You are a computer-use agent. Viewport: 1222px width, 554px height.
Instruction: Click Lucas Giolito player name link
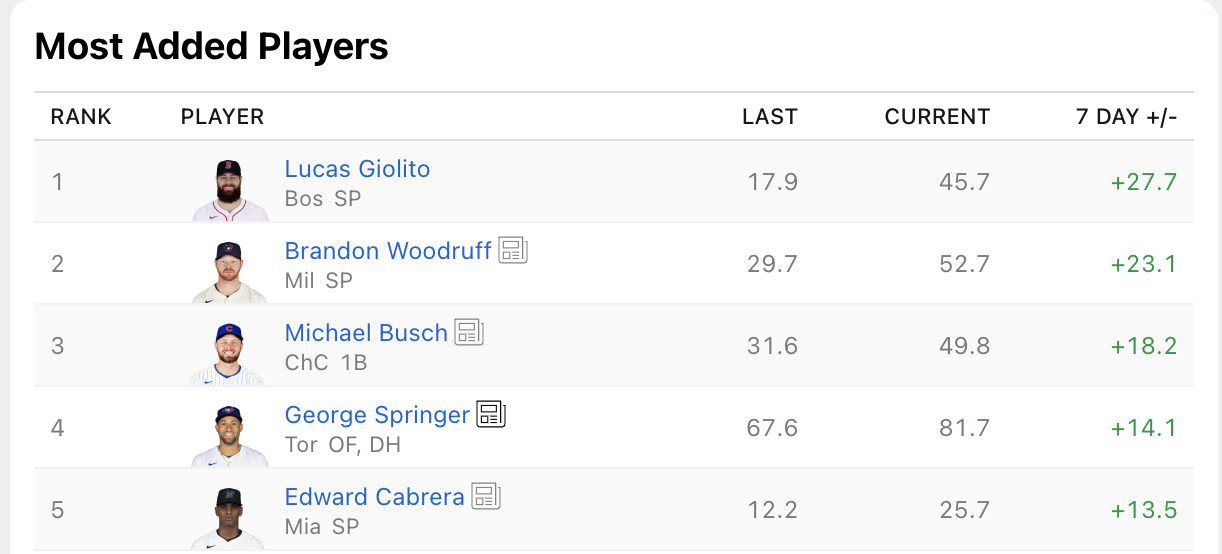(x=357, y=169)
